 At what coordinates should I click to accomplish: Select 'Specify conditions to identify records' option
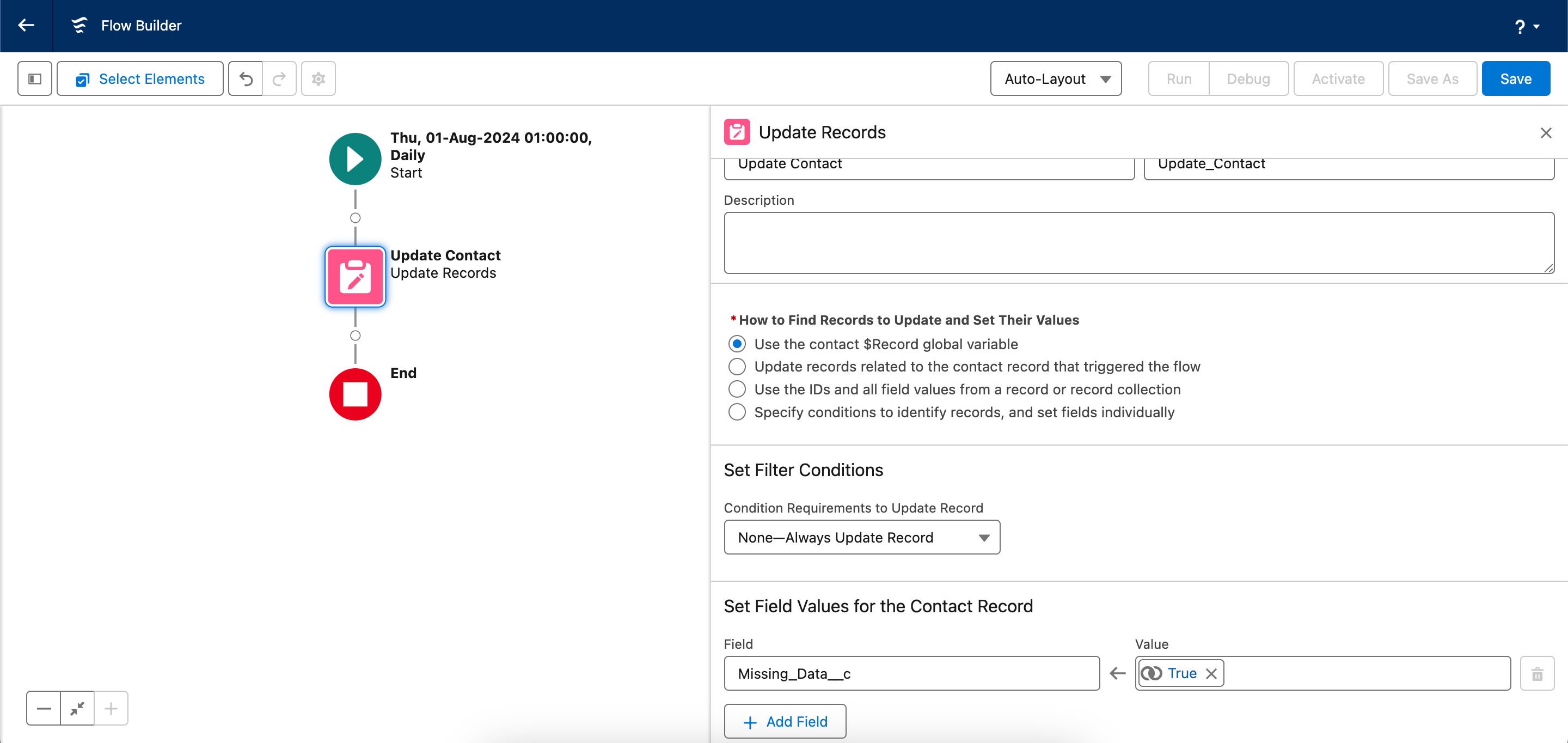[737, 412]
